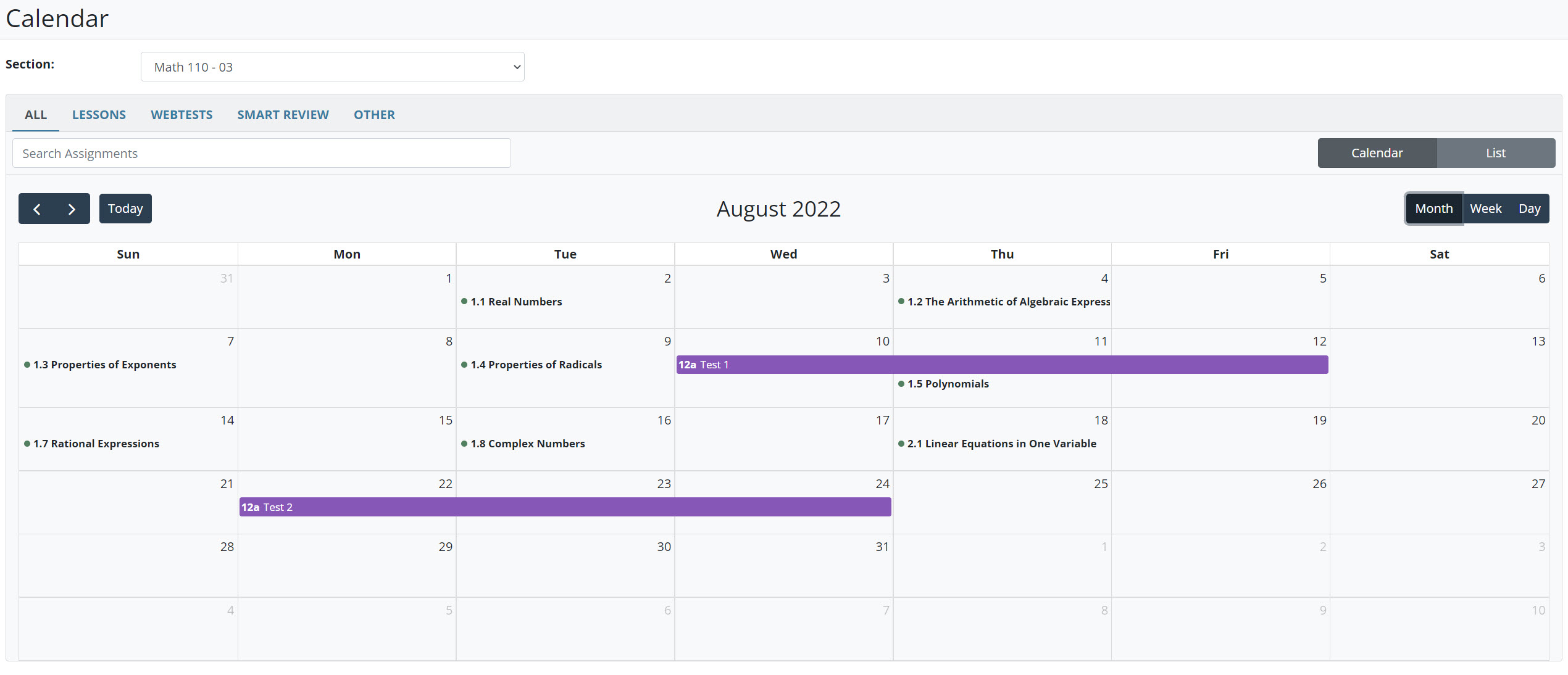Select the Smart Review tab
Viewport: 1568px width, 675px height.
pos(283,115)
